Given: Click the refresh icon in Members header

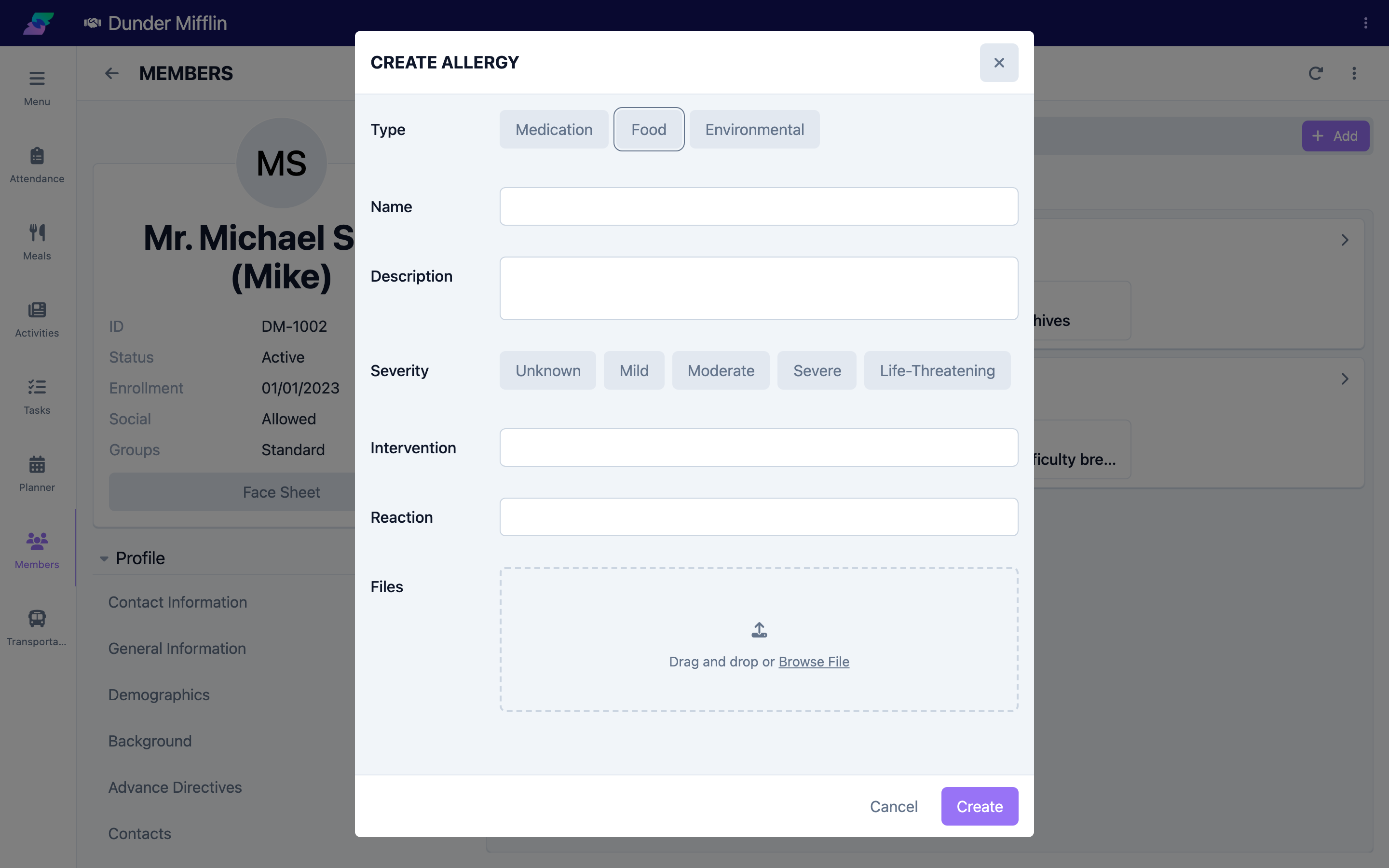Looking at the screenshot, I should [1316, 73].
